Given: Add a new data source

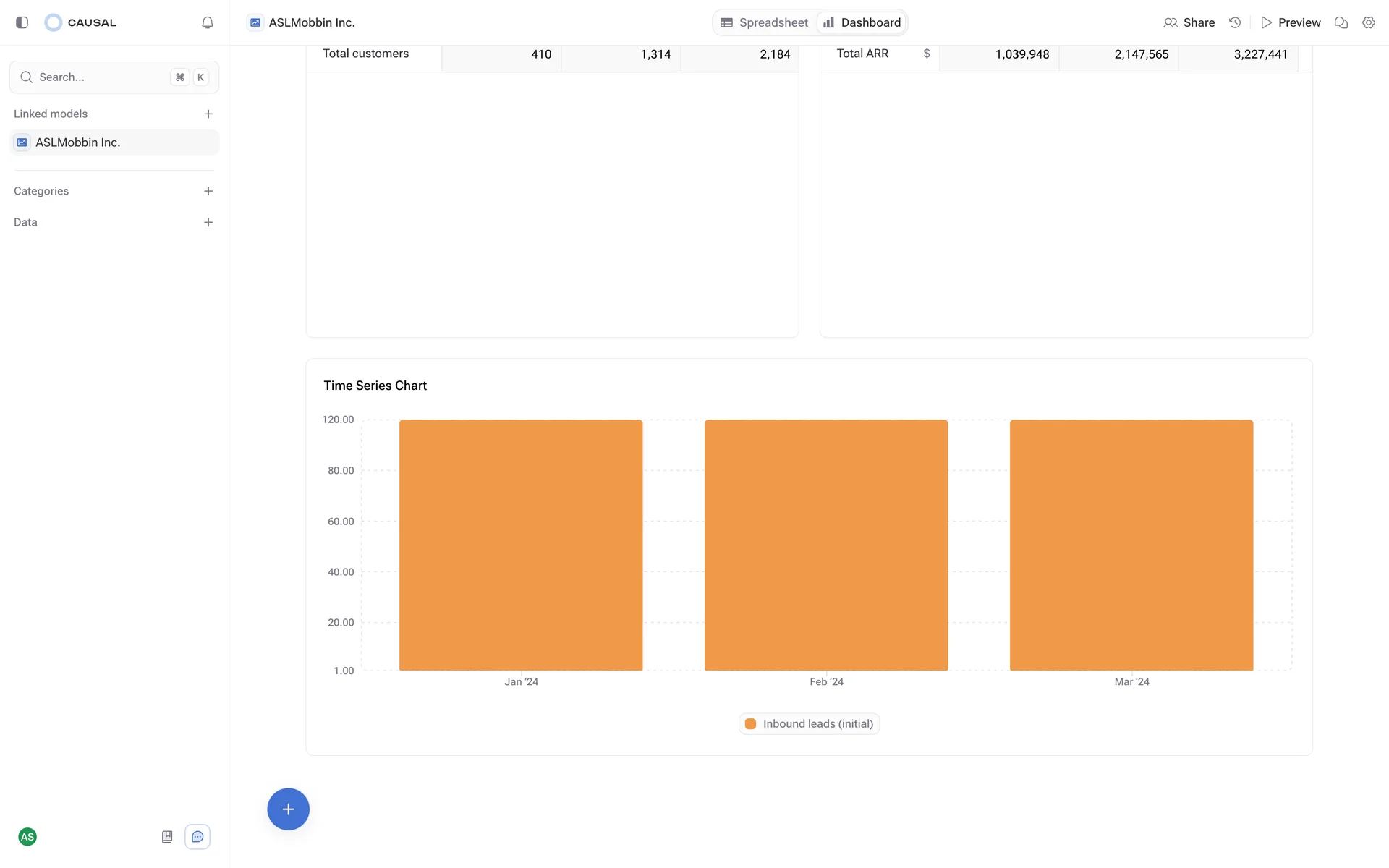Looking at the screenshot, I should (x=208, y=222).
